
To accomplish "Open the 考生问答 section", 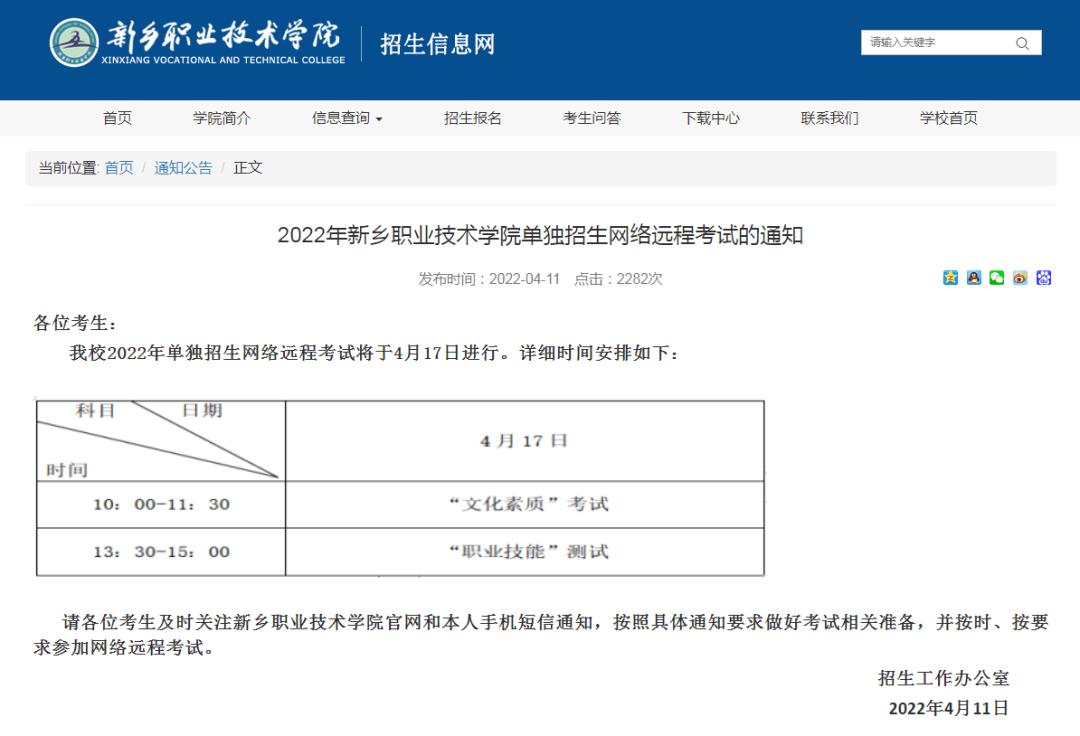I will [x=591, y=118].
